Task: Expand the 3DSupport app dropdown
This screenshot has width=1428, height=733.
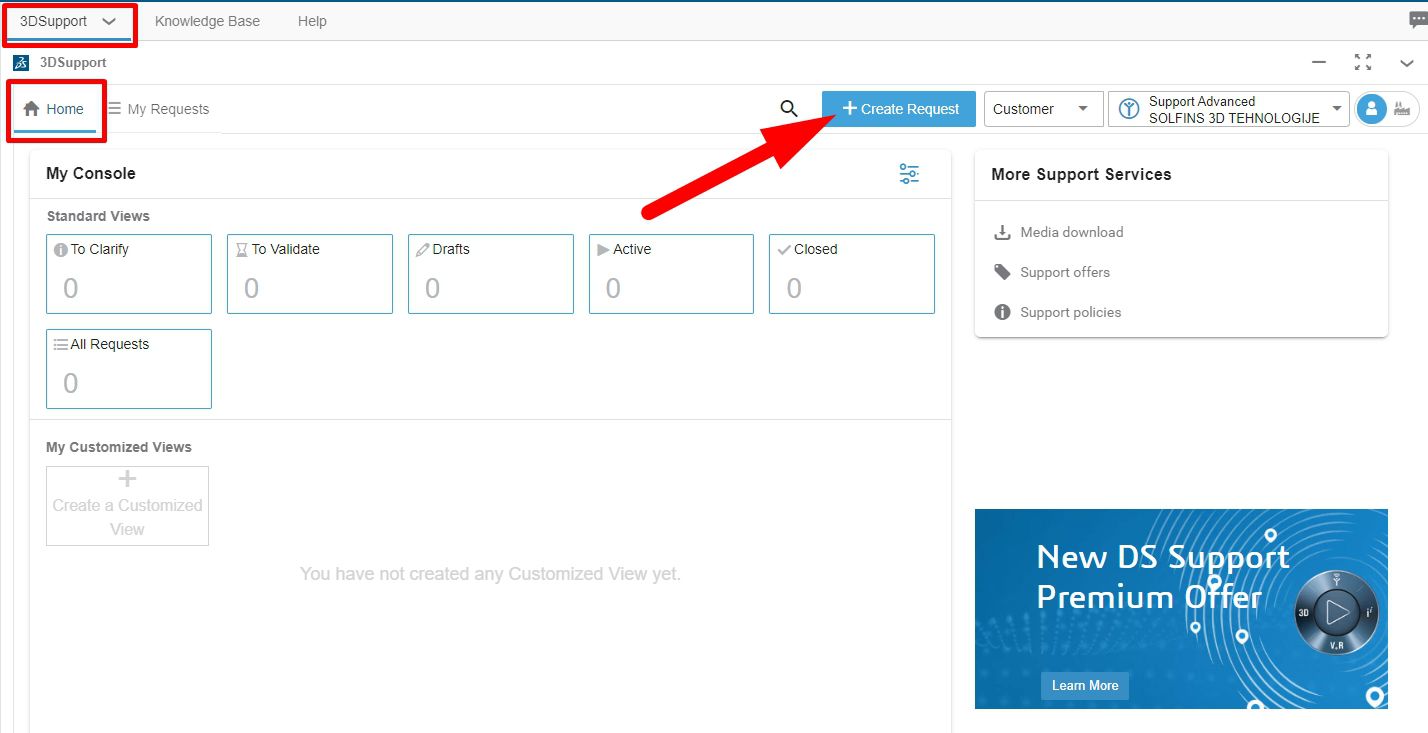Action: coord(107,20)
